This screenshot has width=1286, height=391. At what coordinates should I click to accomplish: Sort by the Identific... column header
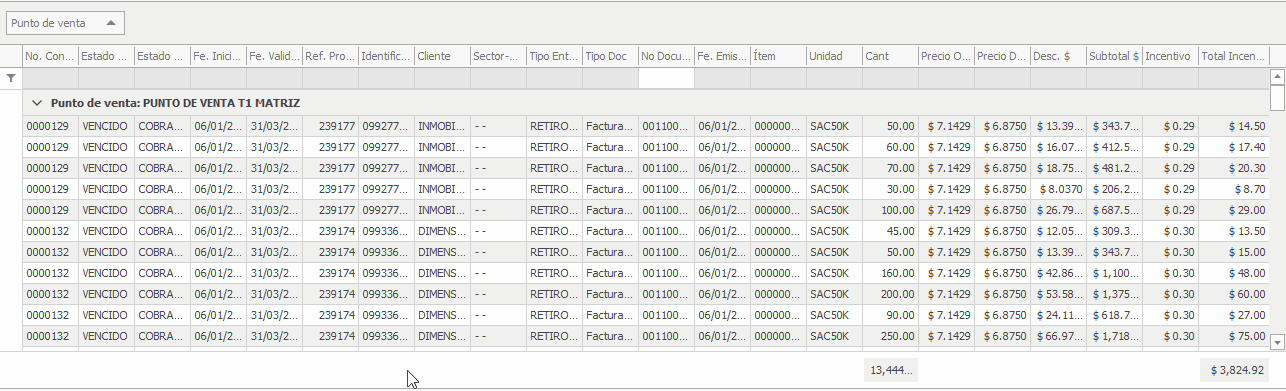[386, 56]
